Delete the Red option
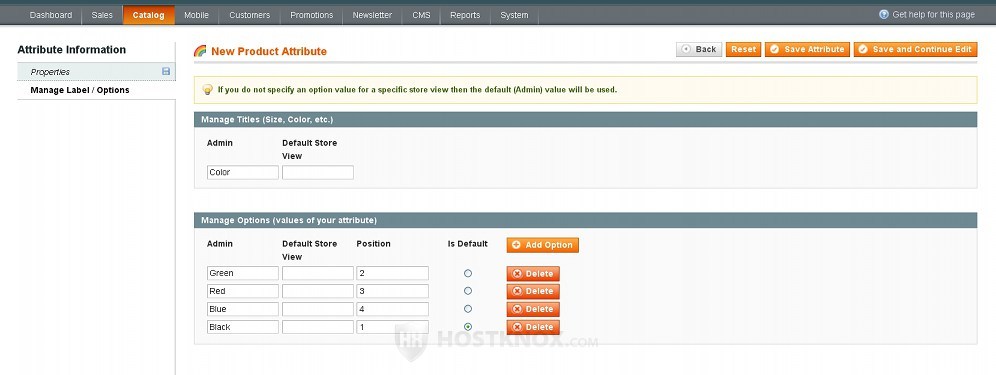Viewport: 996px width, 375px height. click(533, 292)
